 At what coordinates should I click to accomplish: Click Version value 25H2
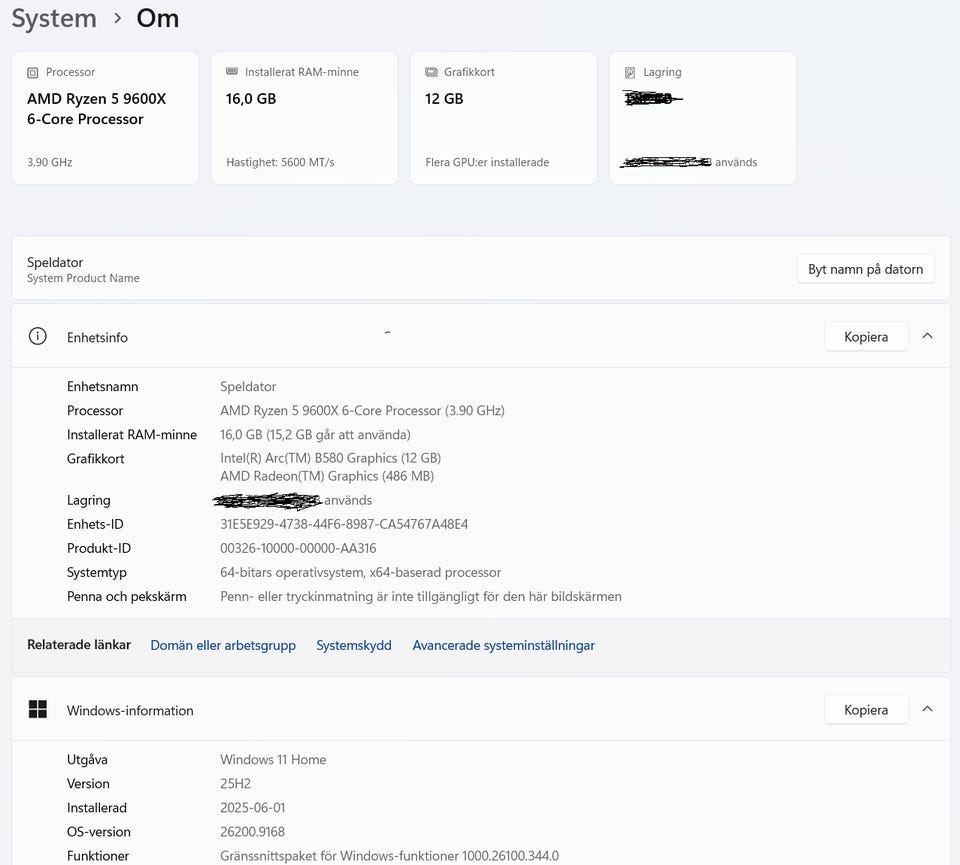(236, 784)
